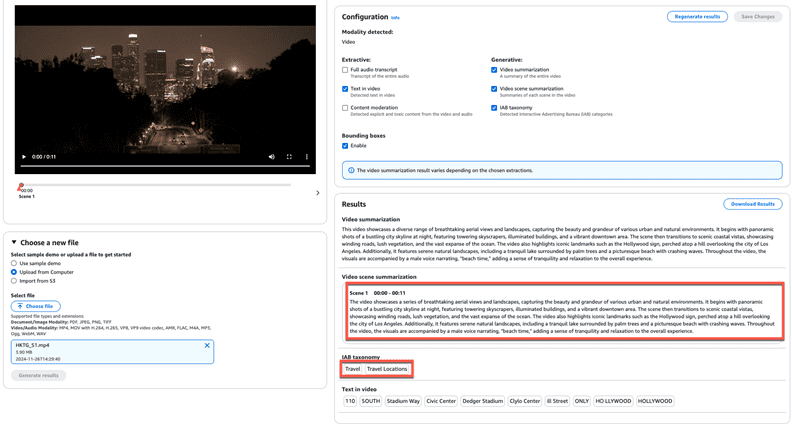Play the video in the player

coord(24,157)
